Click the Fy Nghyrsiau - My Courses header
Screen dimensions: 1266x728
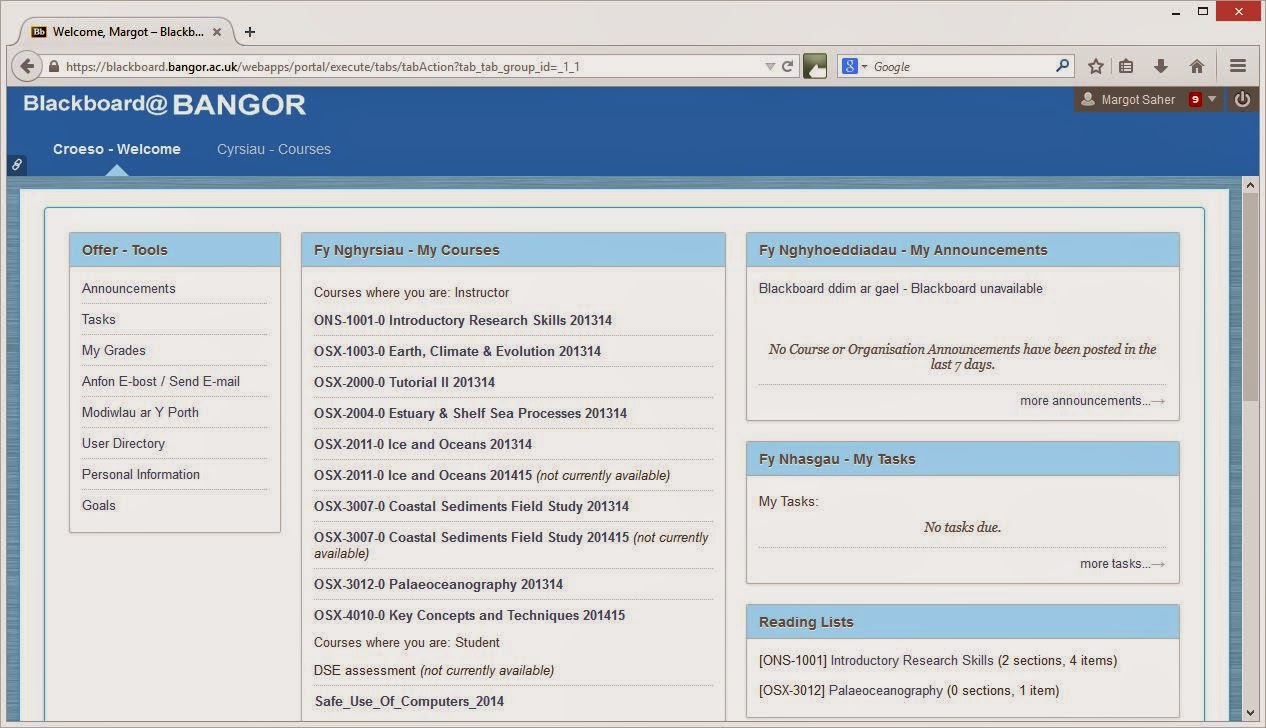pos(513,250)
